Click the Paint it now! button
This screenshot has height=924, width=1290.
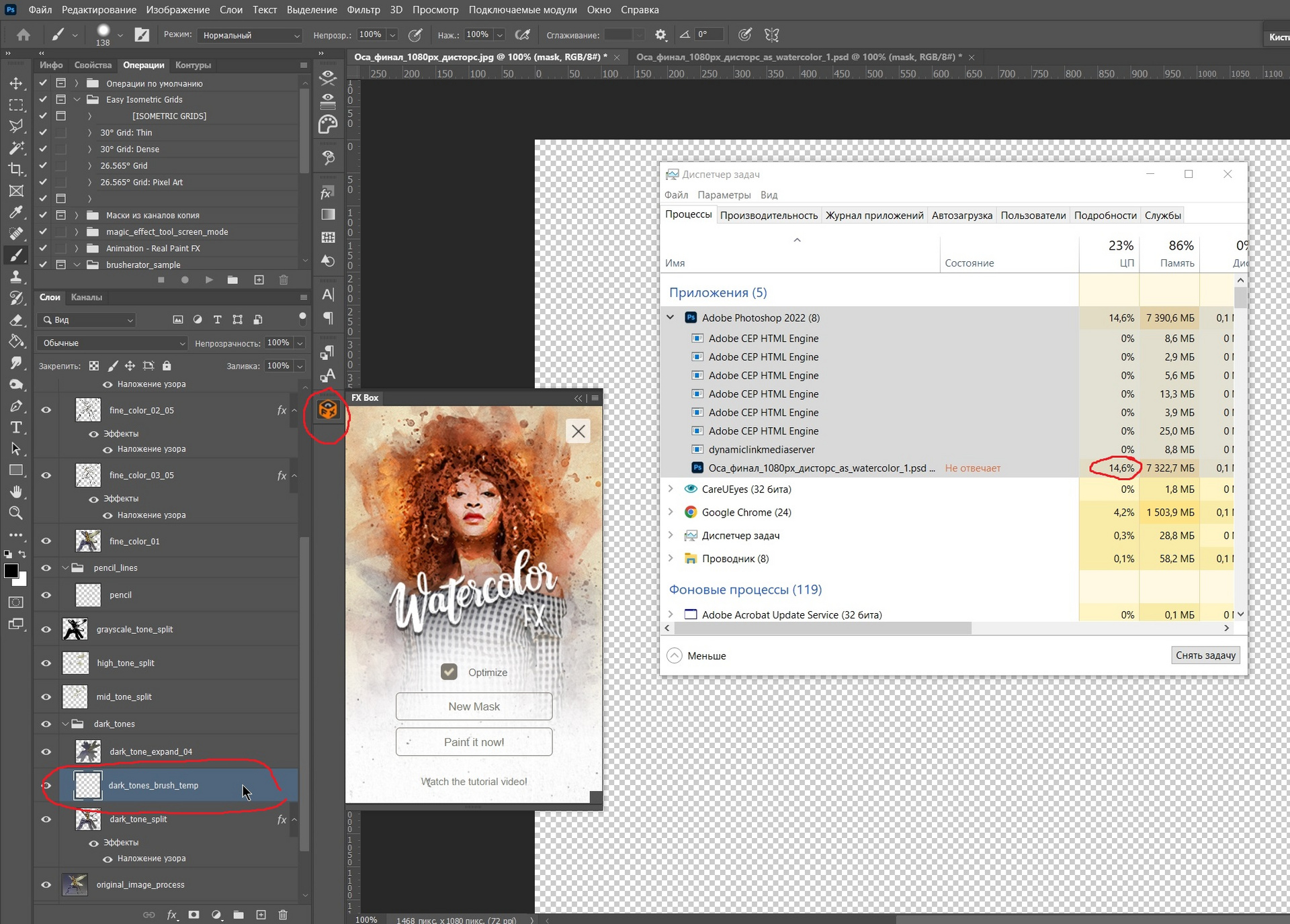coord(474,742)
